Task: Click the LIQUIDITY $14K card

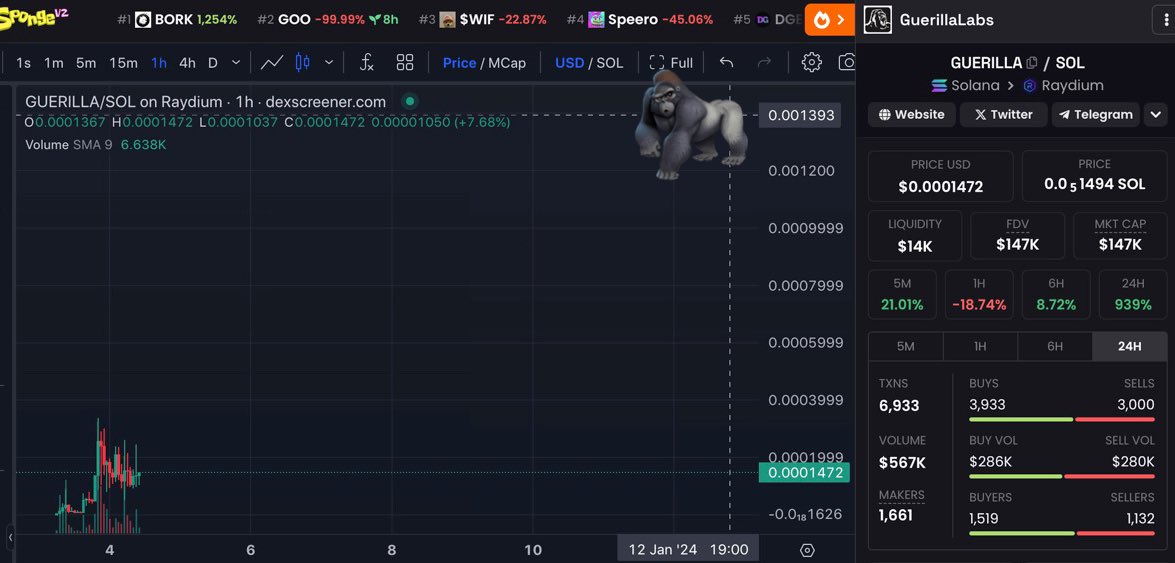Action: coord(915,236)
